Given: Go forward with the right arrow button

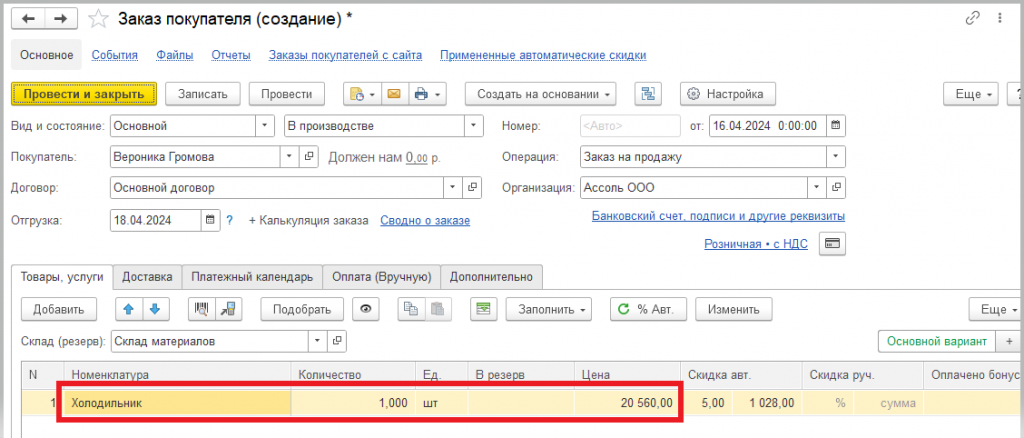Looking at the screenshot, I should tap(61, 19).
